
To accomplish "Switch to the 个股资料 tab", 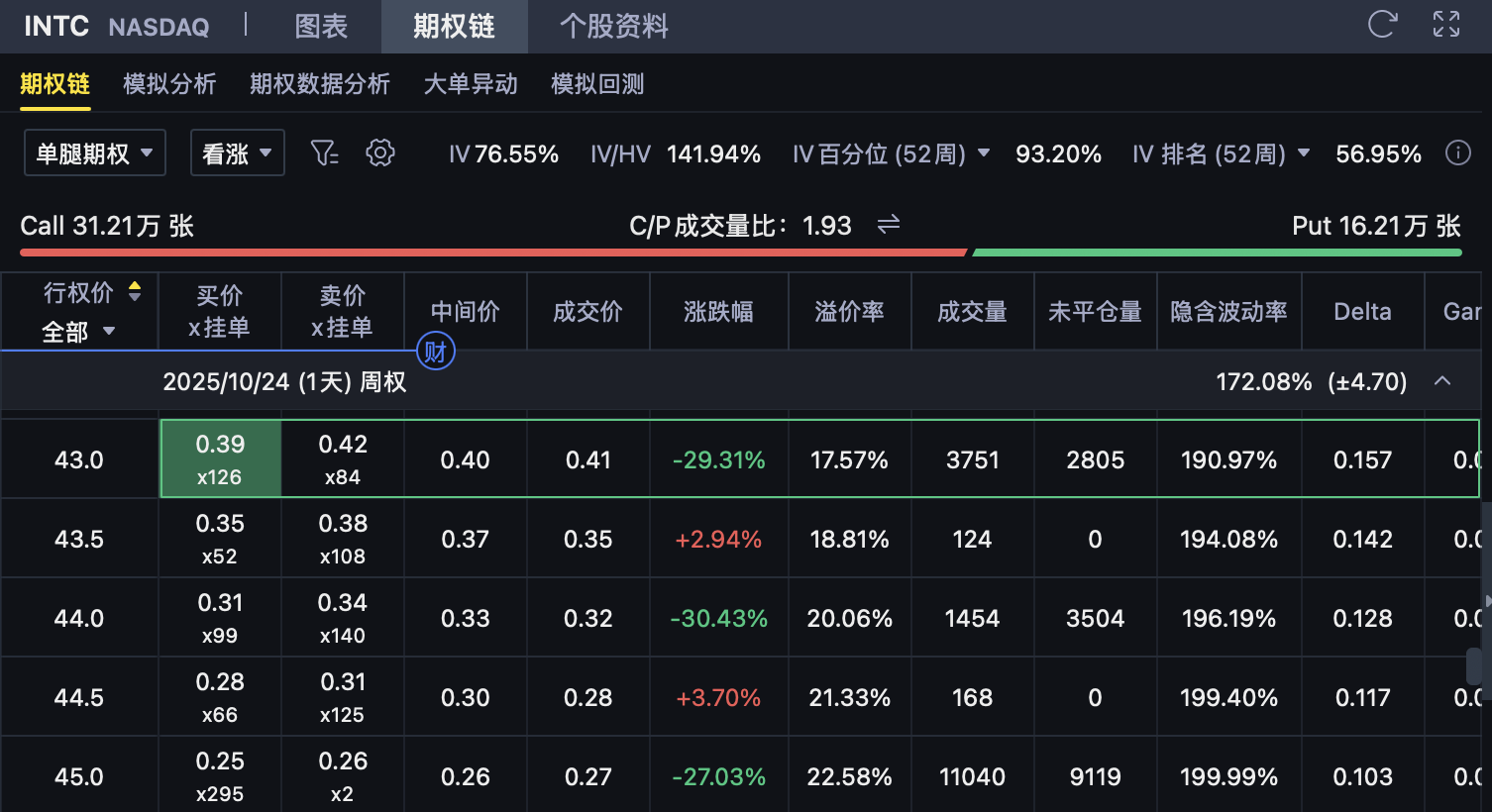I will pos(613,26).
